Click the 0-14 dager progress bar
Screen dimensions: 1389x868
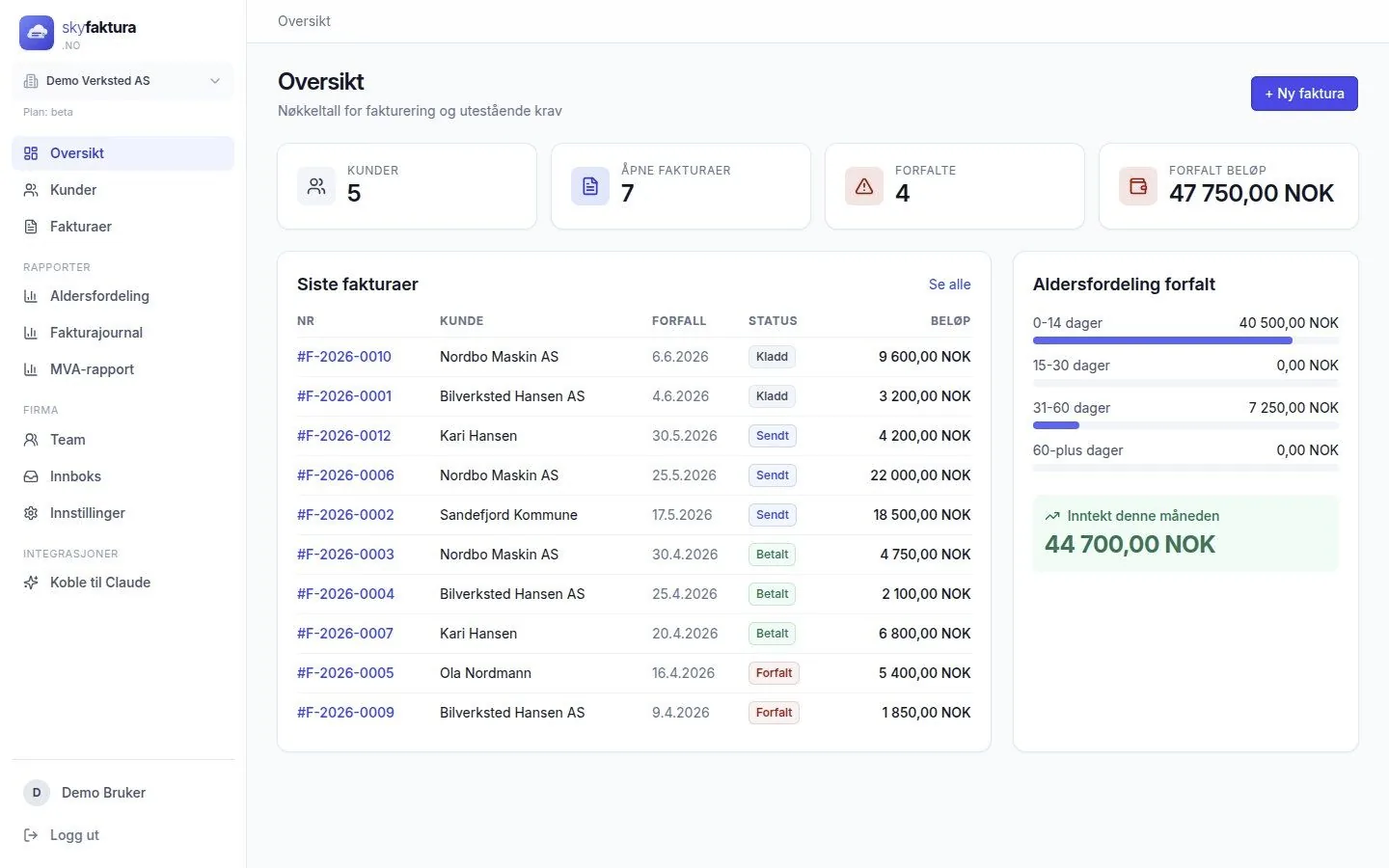point(1185,340)
